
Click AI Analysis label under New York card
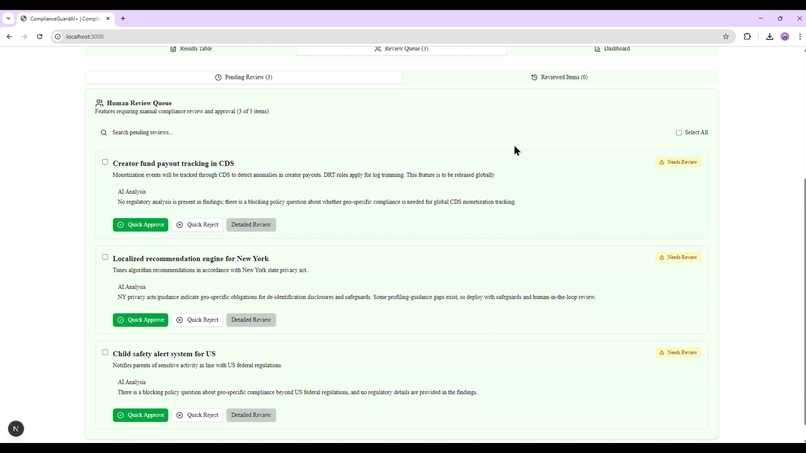(132, 287)
